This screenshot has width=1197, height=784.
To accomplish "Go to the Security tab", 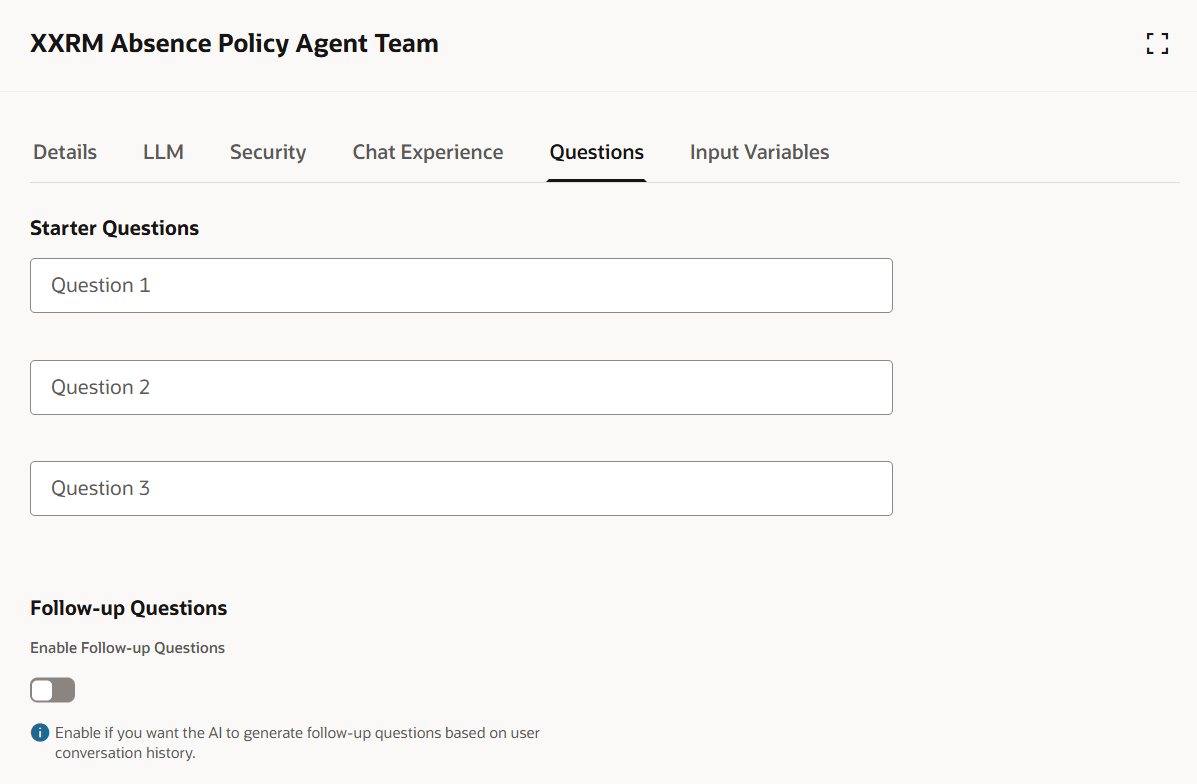I will [x=268, y=152].
